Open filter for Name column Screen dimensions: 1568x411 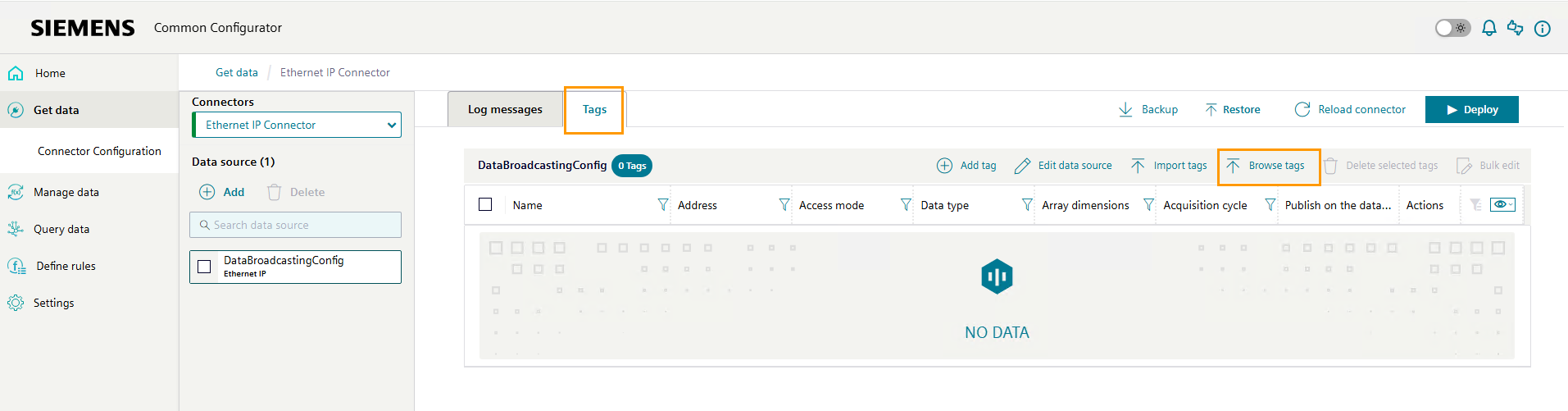[x=662, y=204]
